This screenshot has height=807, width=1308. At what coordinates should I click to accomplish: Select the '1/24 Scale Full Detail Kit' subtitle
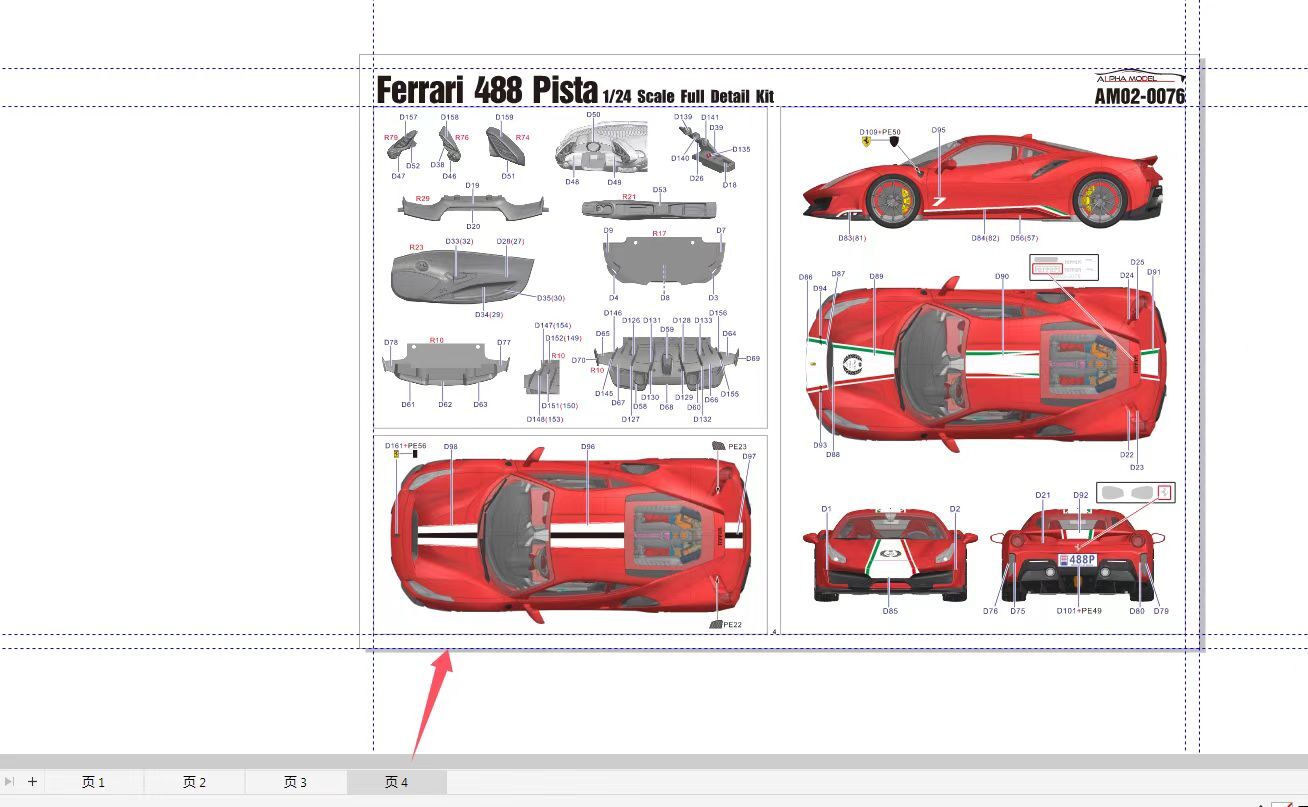click(x=688, y=96)
